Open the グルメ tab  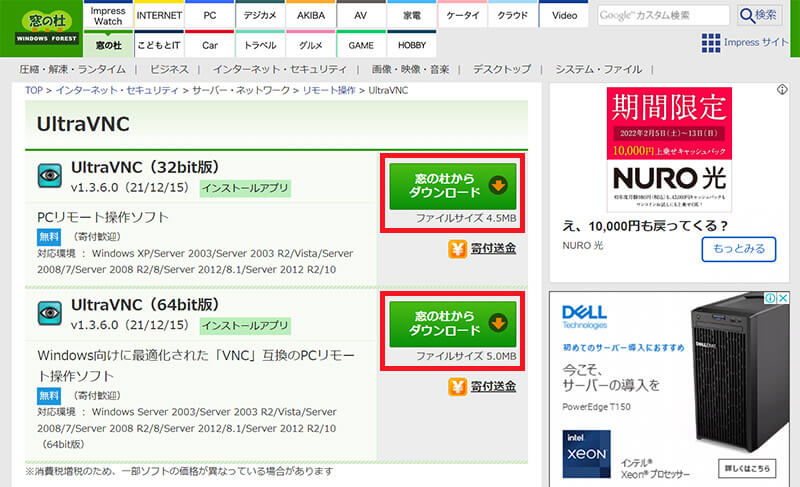coord(311,45)
